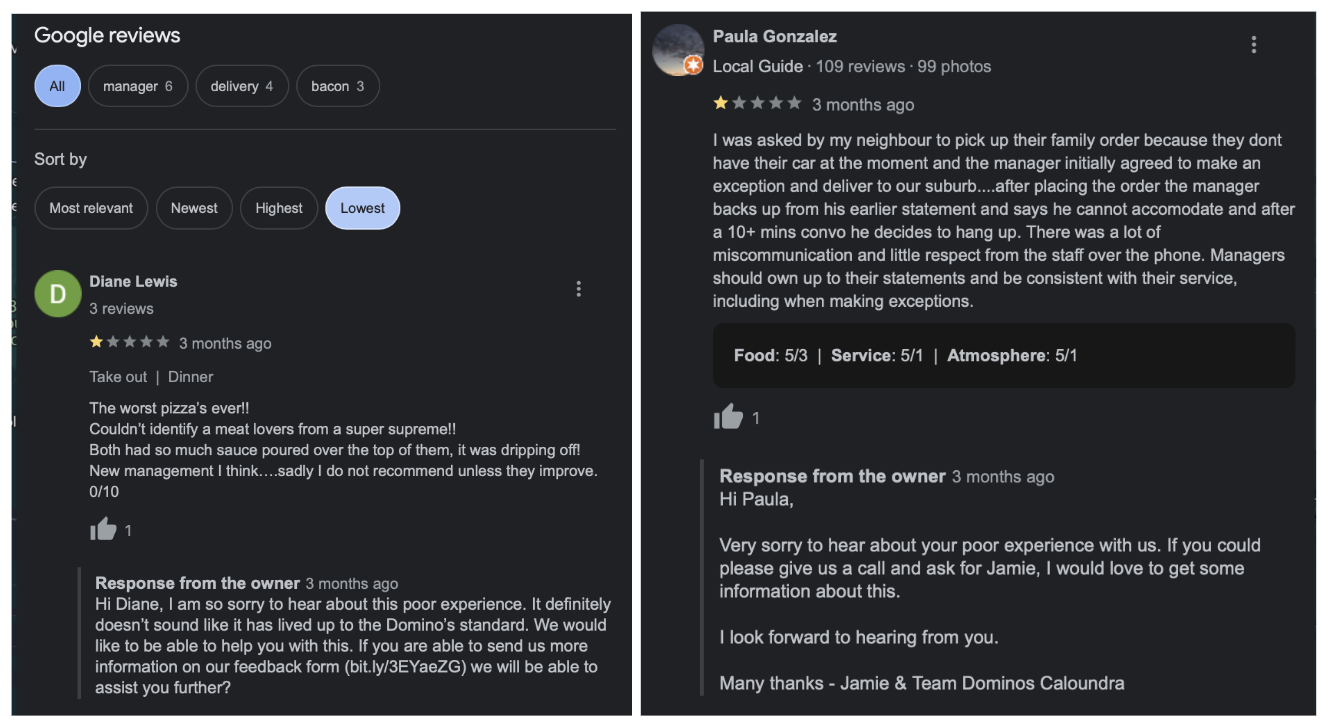The image size is (1330, 728).
Task: Open the three-dot menu on Paula Gonzalez's review
Action: pyautogui.click(x=1253, y=47)
